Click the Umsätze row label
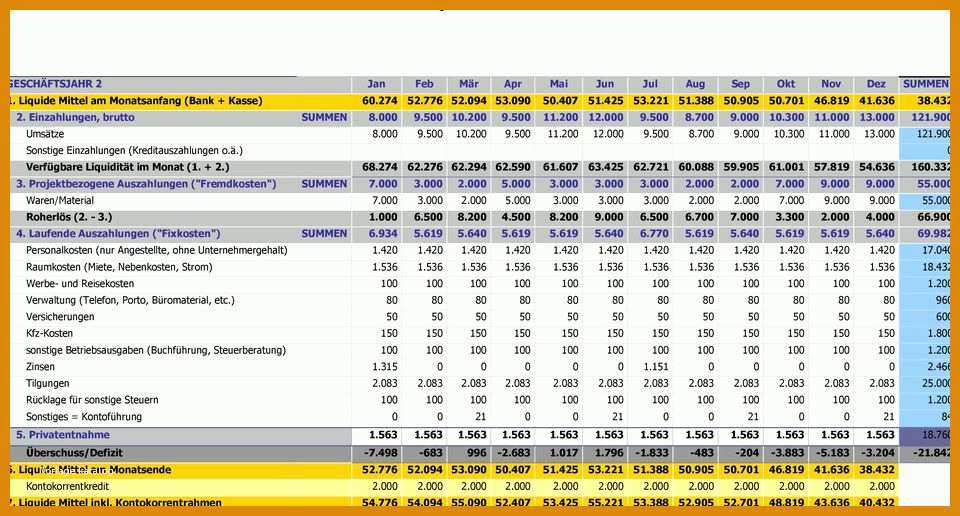The image size is (960, 516). tap(45, 133)
